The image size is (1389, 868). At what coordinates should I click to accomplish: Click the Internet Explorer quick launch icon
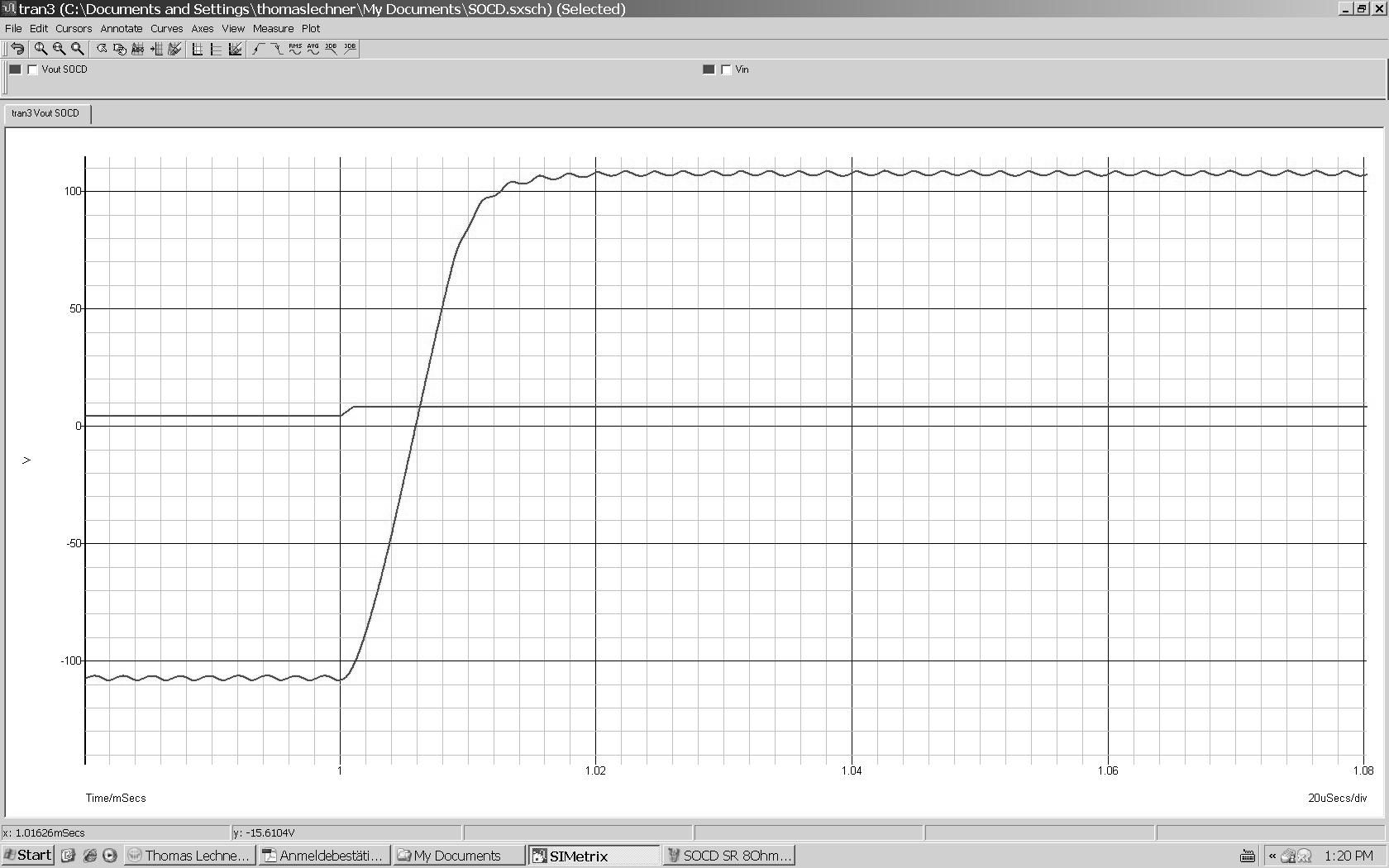click(x=90, y=856)
